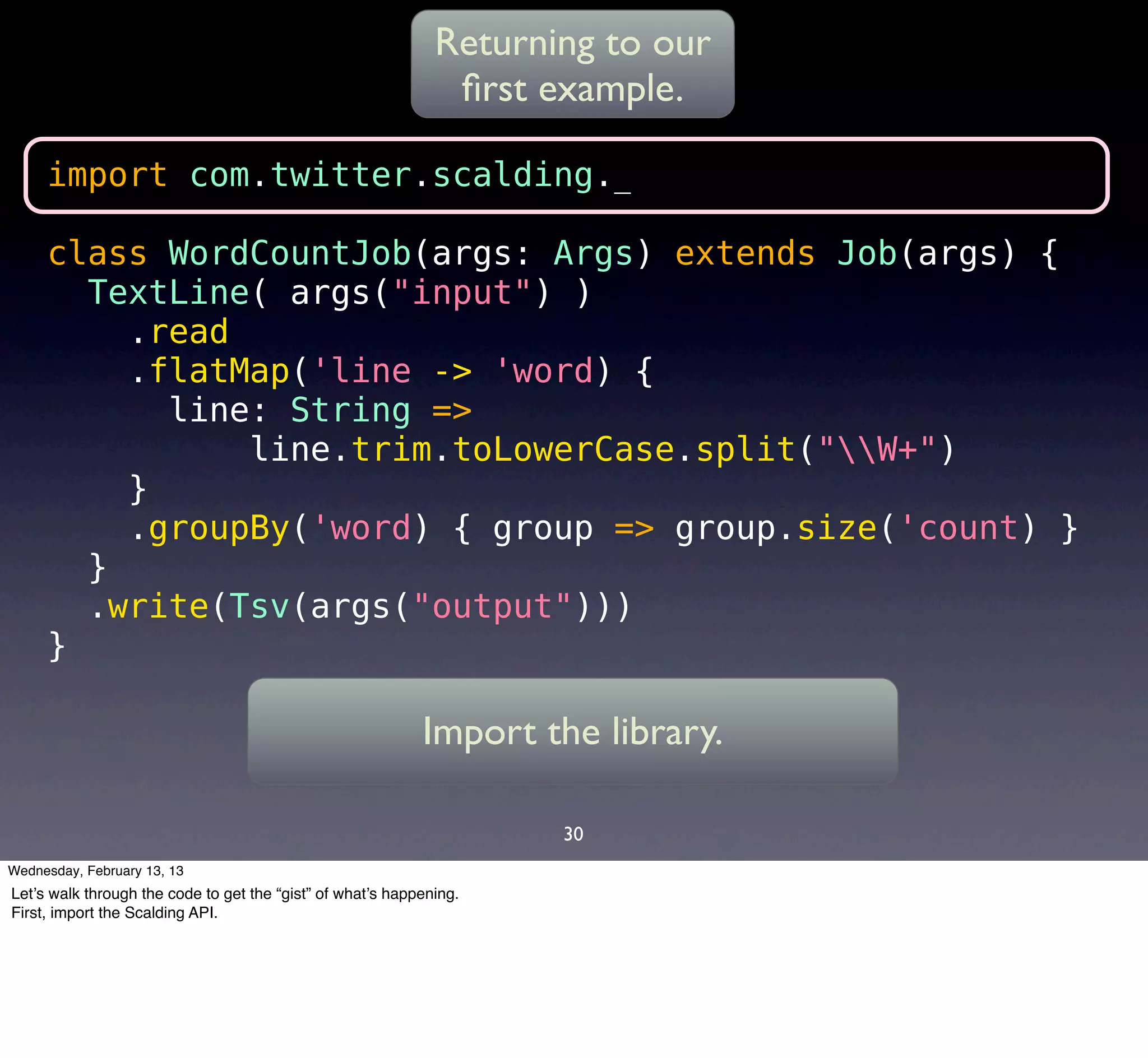Click the groupBy method name
Screen dimensions: 1148x1058
coord(220,528)
